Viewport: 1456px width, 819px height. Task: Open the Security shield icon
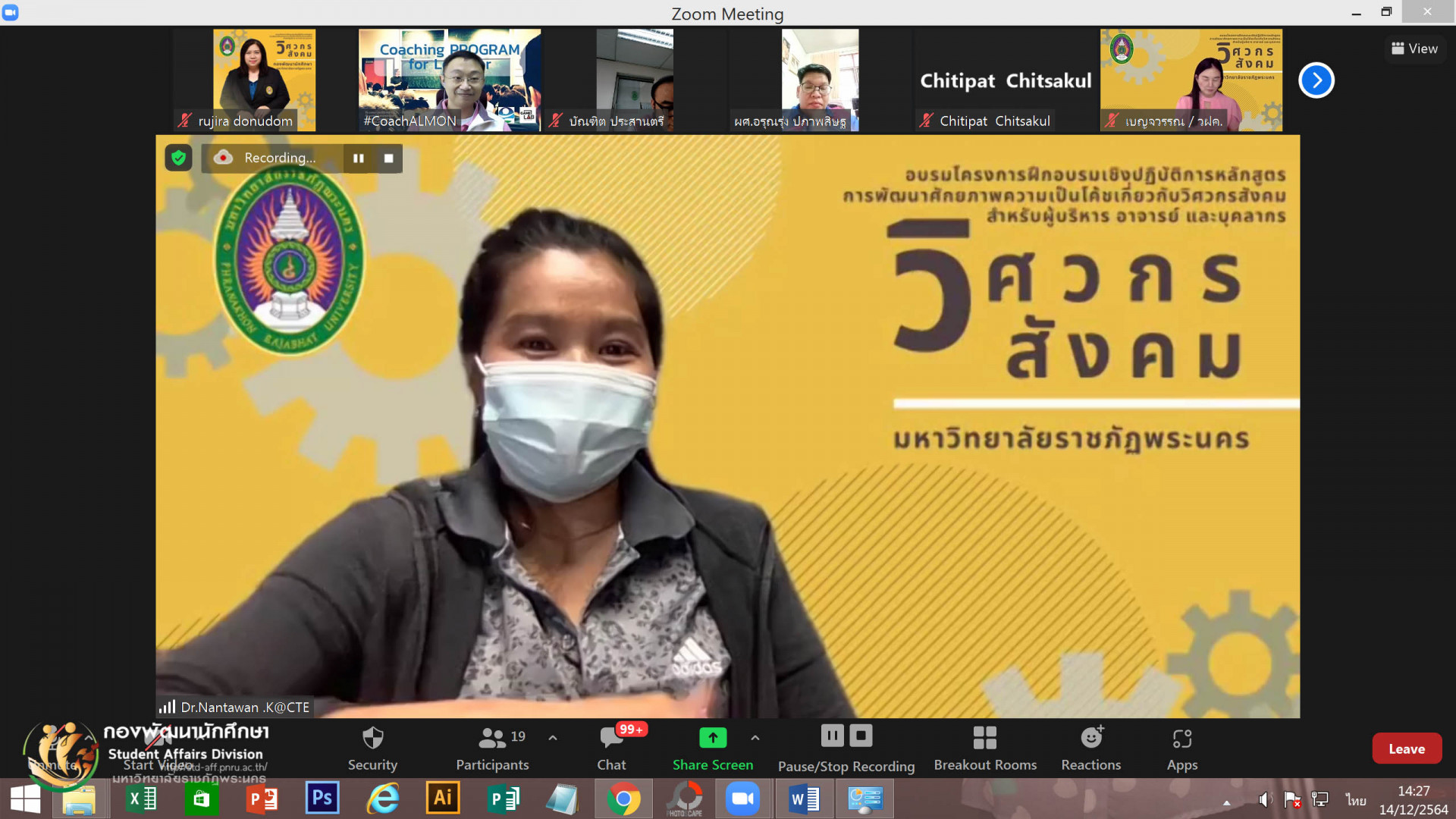[x=372, y=738]
